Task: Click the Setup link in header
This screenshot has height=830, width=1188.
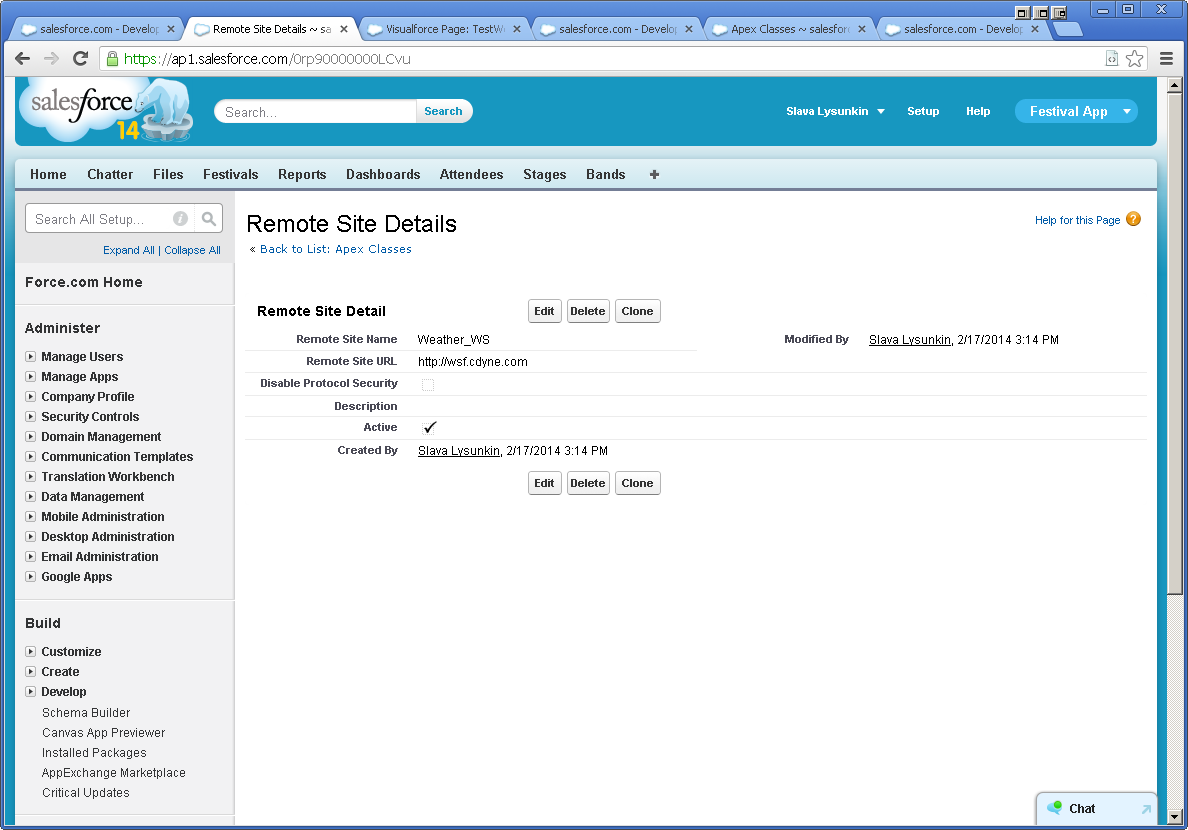Action: (x=923, y=111)
